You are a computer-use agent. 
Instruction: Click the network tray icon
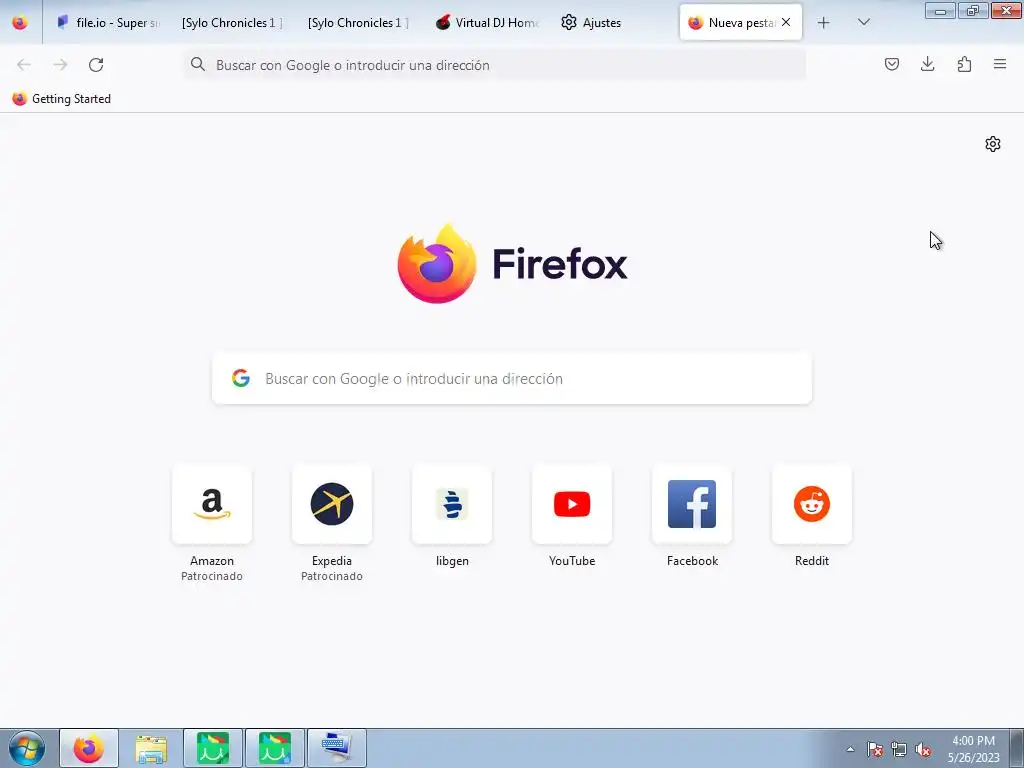pyautogui.click(x=899, y=750)
